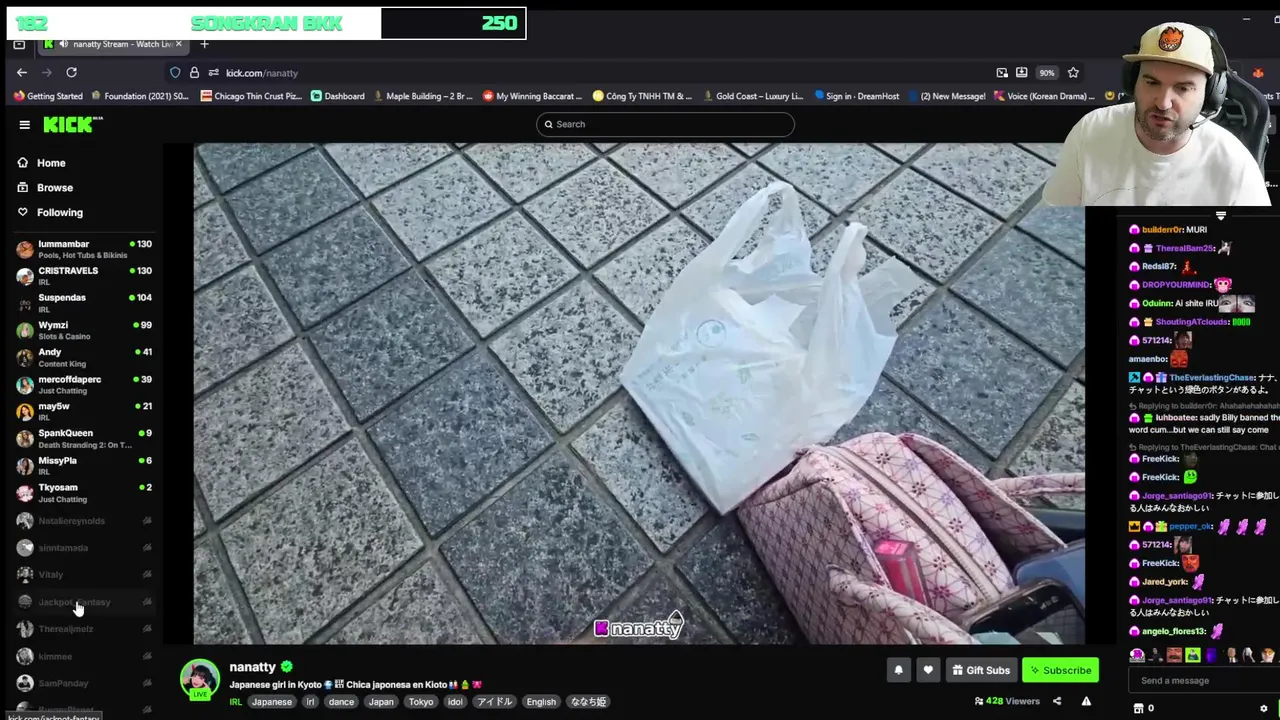Close the nanatty Stream tab
Image resolution: width=1280 pixels, height=720 pixels.
pos(179,44)
